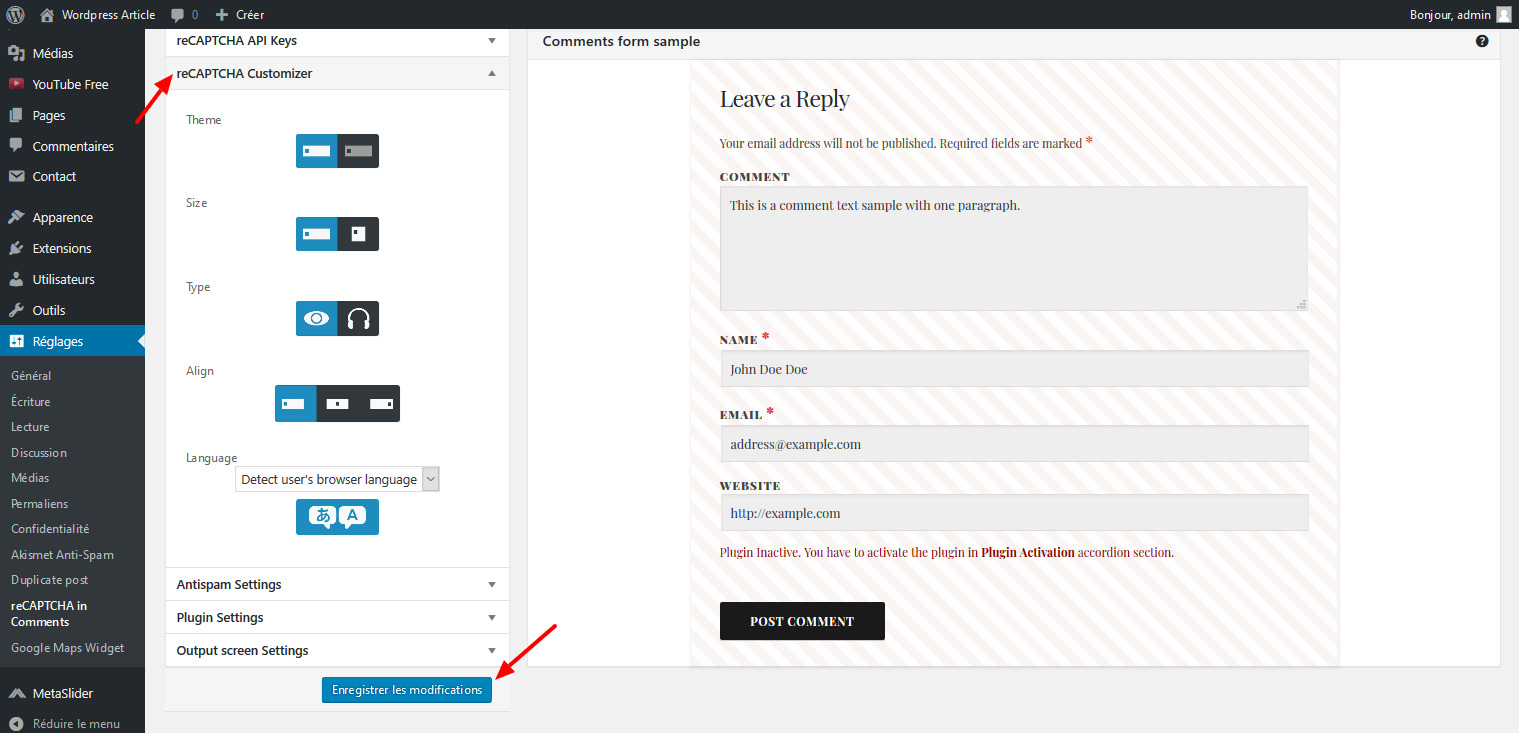Screen dimensions: 1519x733
Task: Click the Commentaires bubble icon in the sidebar
Action: [16, 146]
